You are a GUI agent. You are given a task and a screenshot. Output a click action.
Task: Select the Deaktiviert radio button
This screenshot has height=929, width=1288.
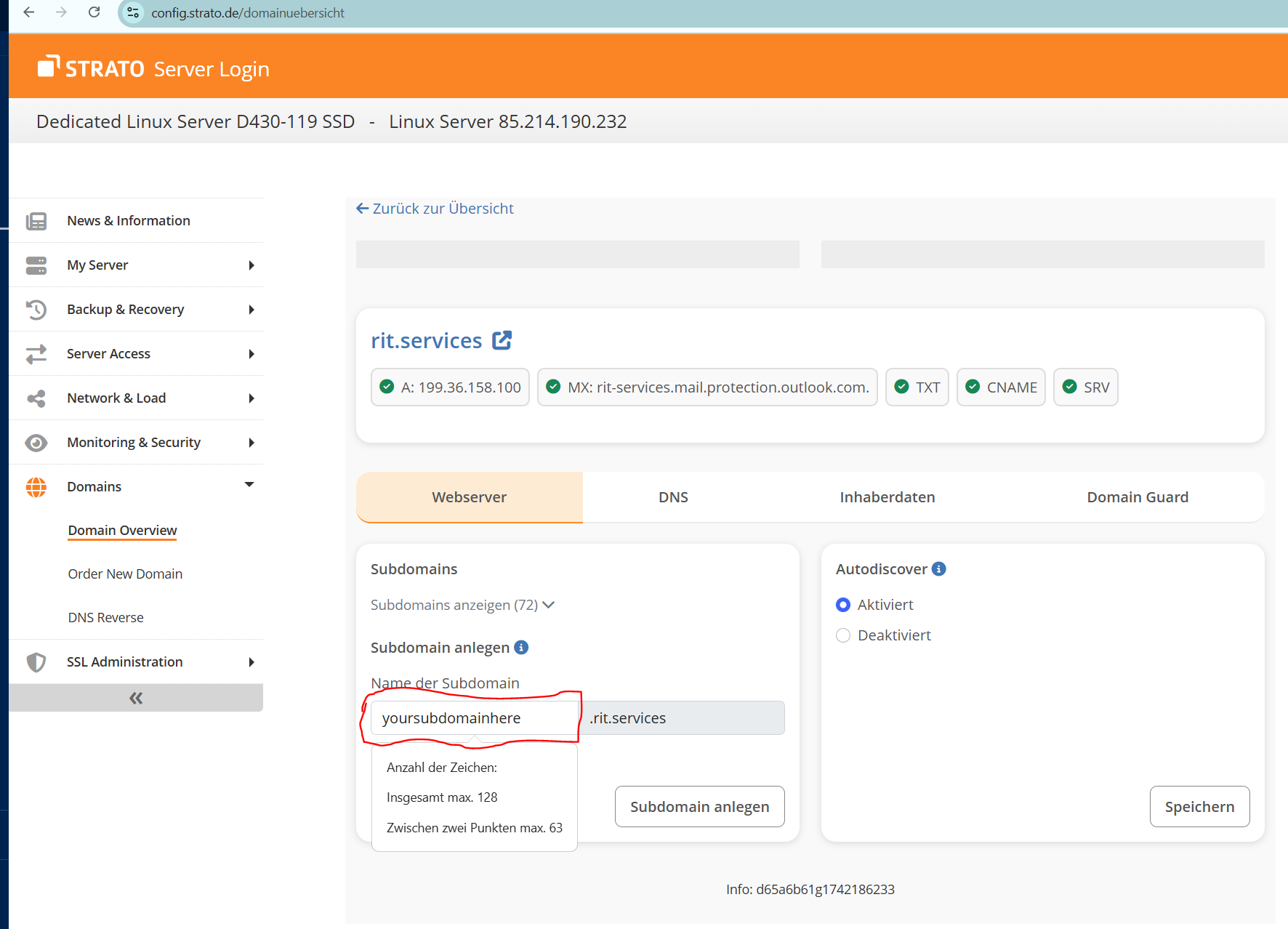coord(843,635)
